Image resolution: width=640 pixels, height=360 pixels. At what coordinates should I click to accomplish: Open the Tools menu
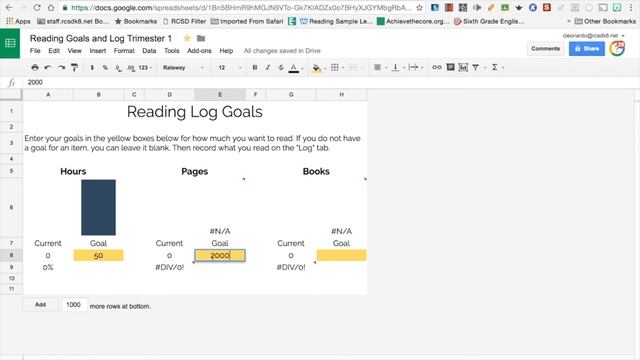pos(171,51)
